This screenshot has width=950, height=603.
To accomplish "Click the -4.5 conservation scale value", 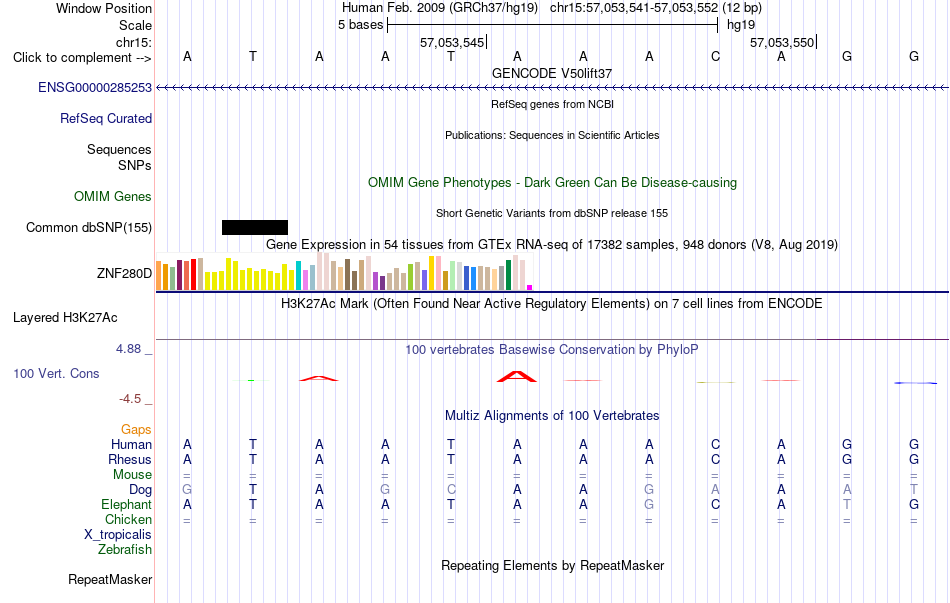I will coord(130,398).
